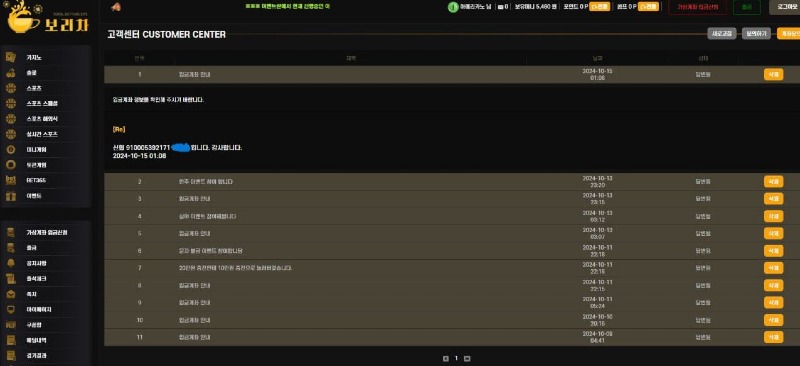
Task: Go to 가상계좌 입금신청 in sidebar menu
Action: [47, 232]
